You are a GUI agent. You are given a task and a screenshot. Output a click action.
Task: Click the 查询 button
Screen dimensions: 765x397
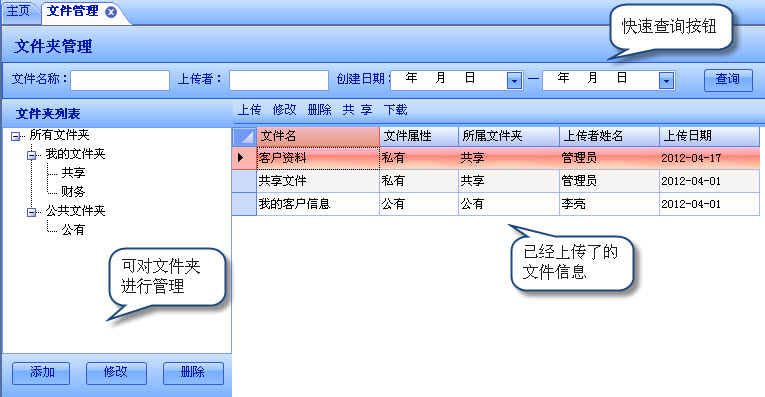click(x=728, y=80)
